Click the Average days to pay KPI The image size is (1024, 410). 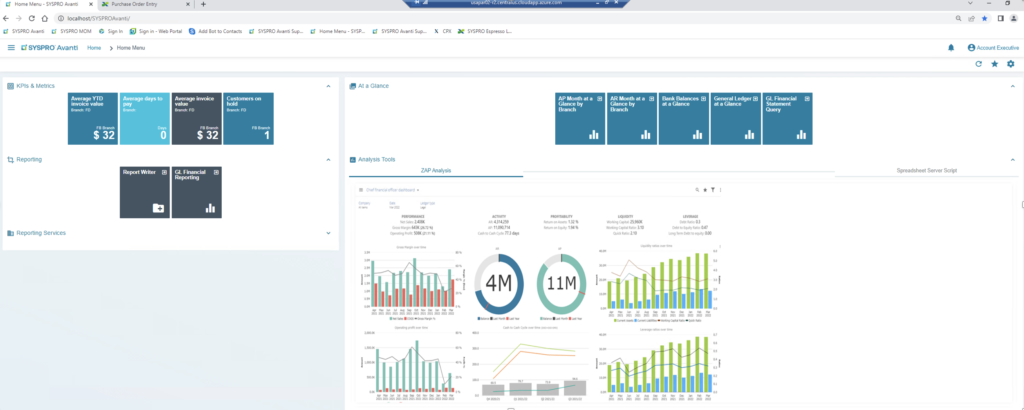pos(145,118)
